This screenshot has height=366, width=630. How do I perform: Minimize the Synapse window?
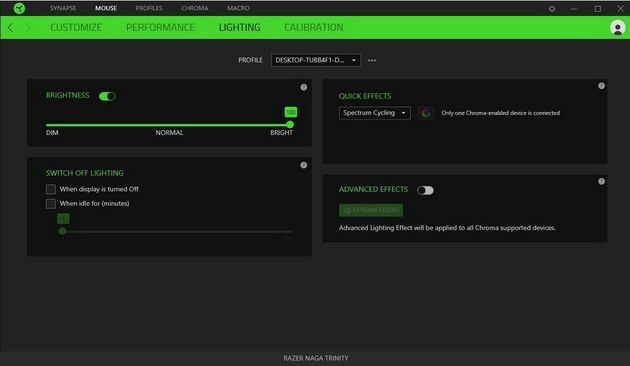[574, 8]
